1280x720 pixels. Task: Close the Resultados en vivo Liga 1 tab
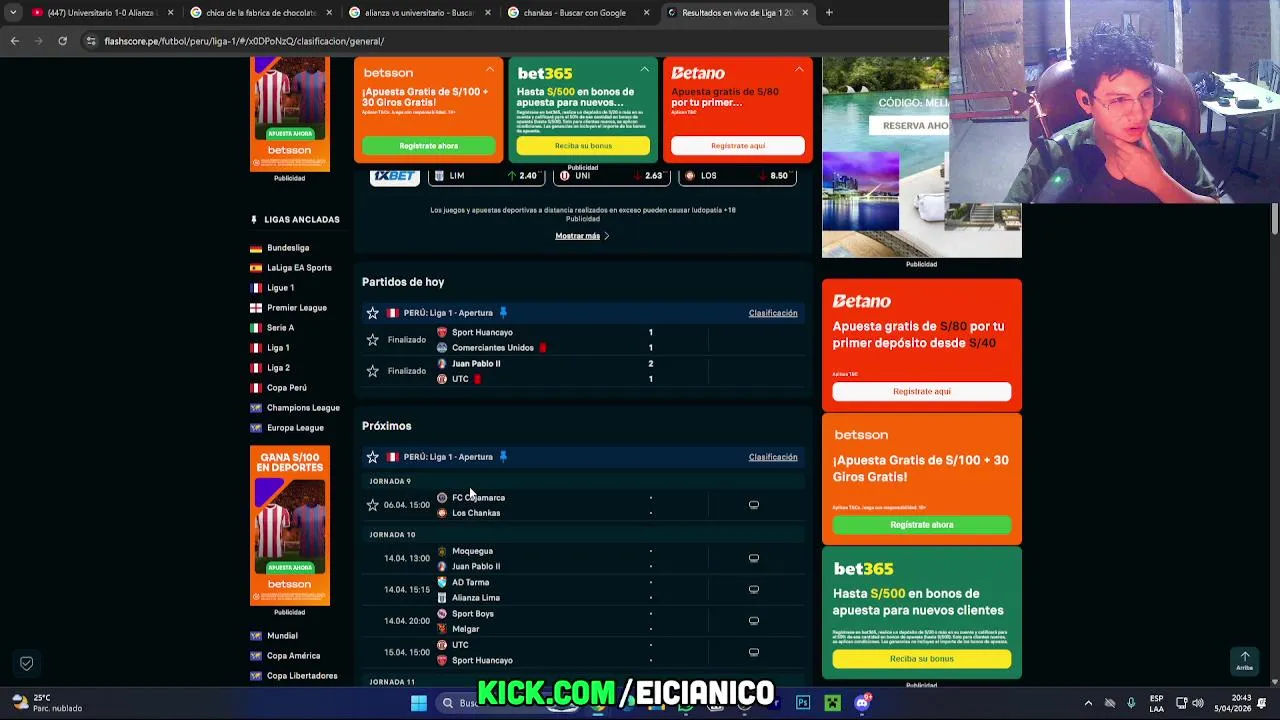tap(805, 13)
